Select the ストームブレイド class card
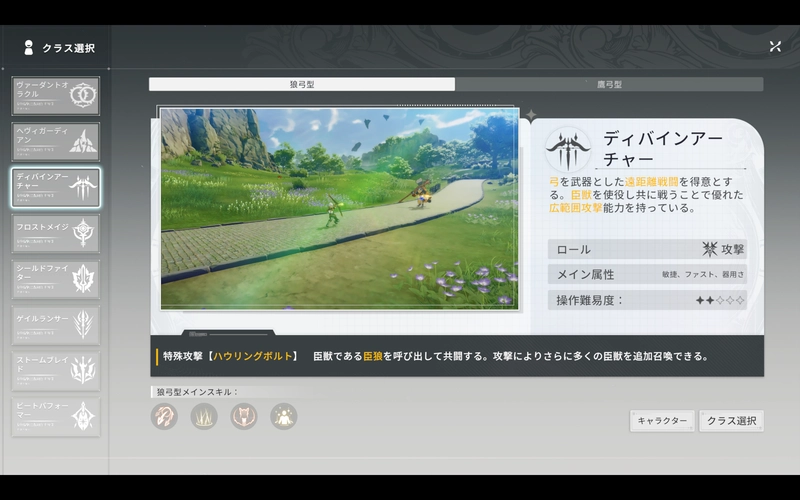The image size is (800, 500). point(56,371)
